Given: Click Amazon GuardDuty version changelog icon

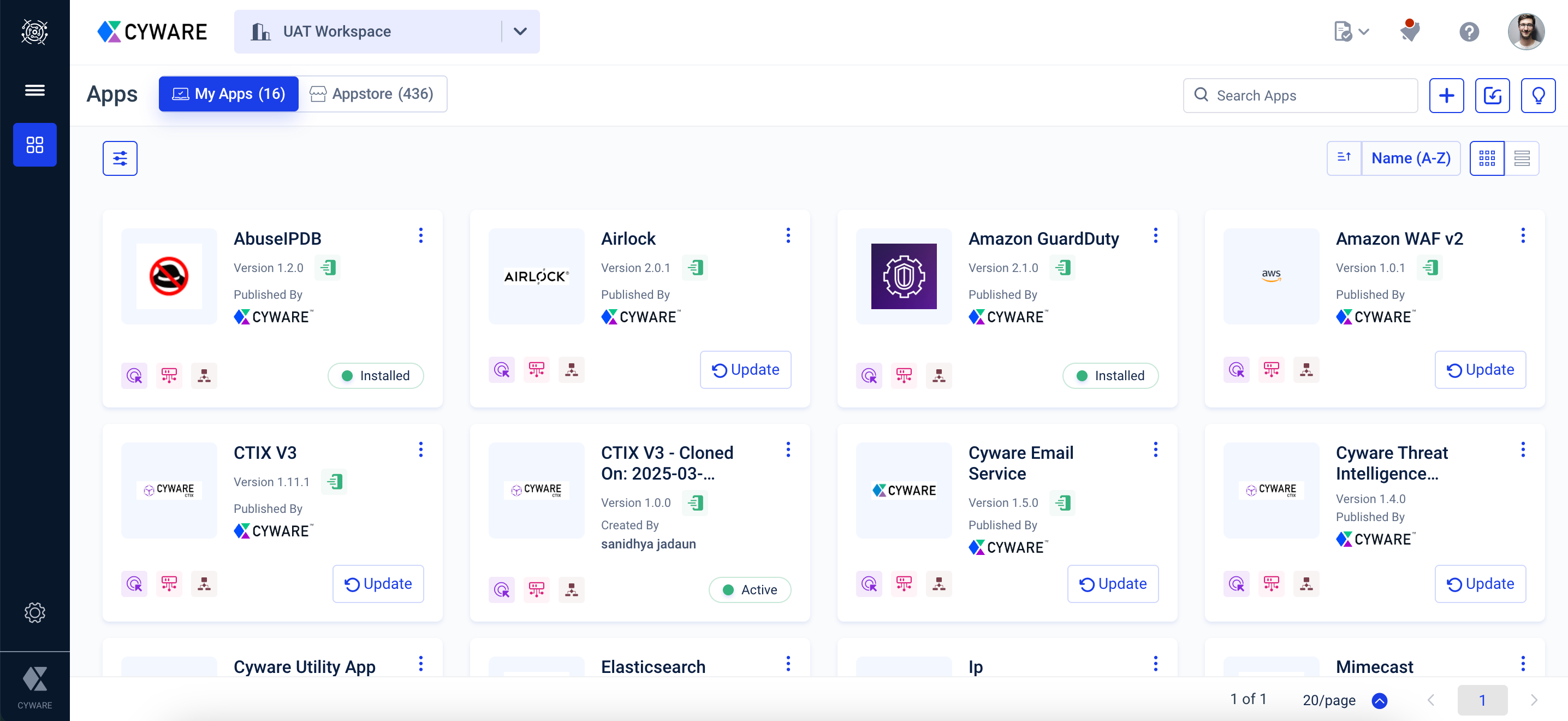Looking at the screenshot, I should (1063, 267).
